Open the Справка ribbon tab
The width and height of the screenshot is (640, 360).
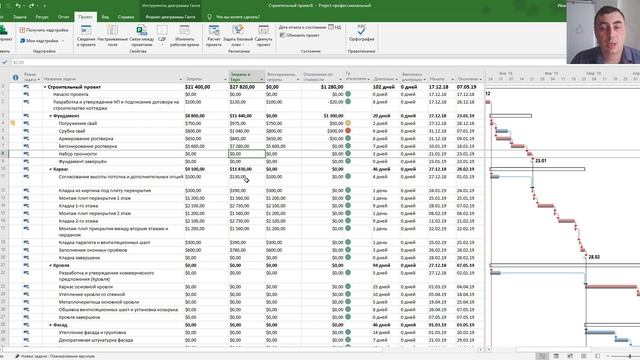tap(126, 17)
